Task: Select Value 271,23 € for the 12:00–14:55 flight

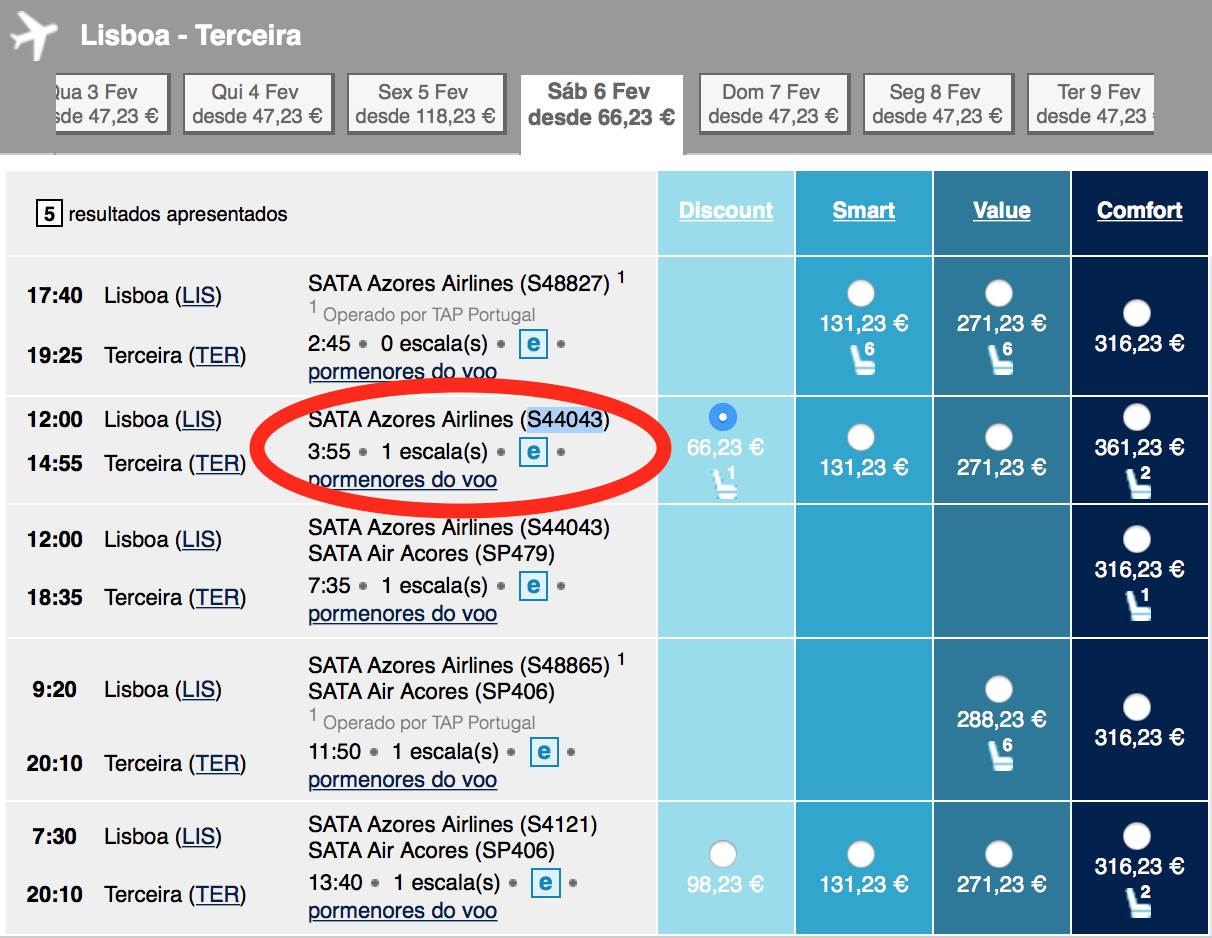Action: 998,437
